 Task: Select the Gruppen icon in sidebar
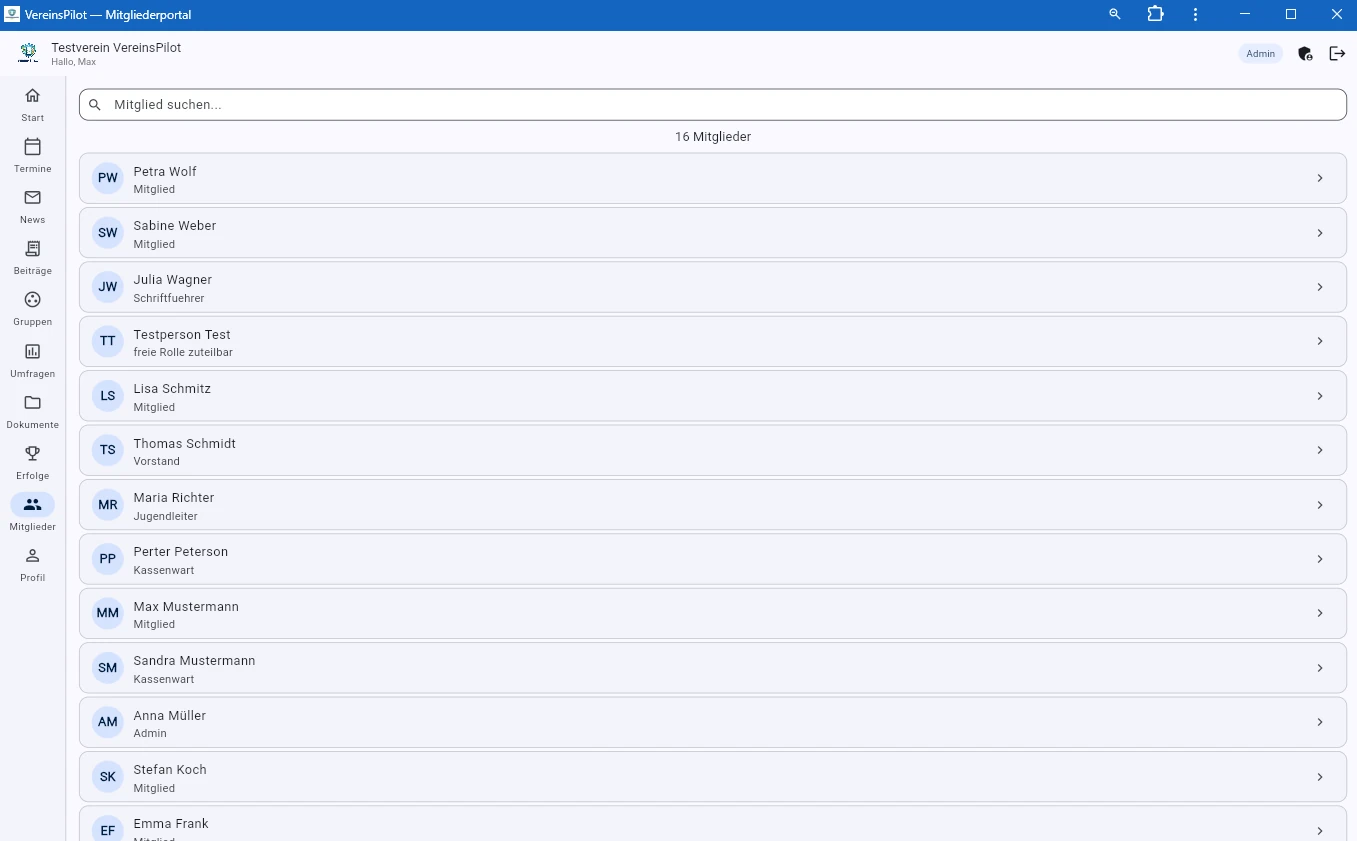[32, 300]
